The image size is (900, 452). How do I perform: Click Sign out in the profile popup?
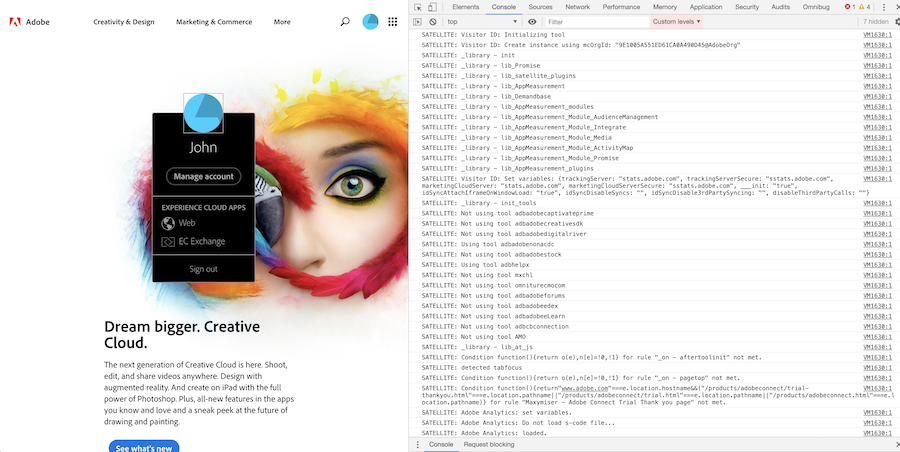click(x=203, y=269)
